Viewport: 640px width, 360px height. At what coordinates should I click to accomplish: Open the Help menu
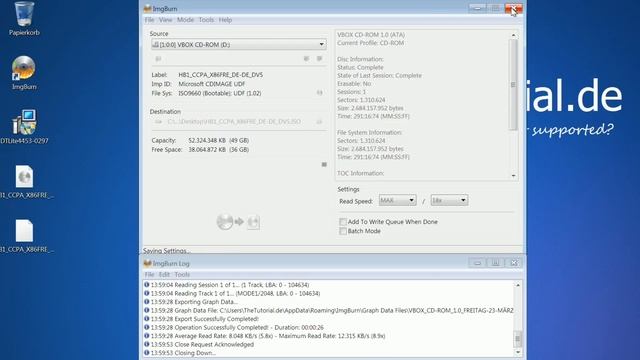pos(225,20)
